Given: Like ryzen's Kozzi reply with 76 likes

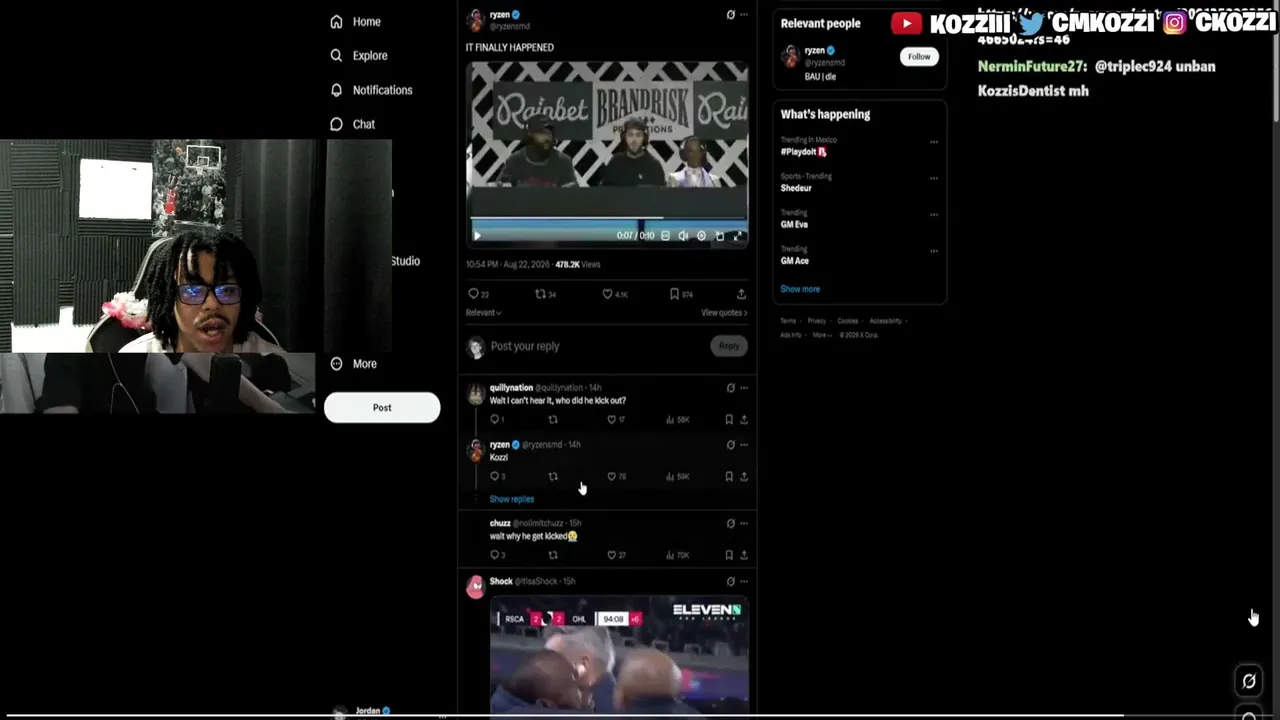Looking at the screenshot, I should [x=616, y=477].
